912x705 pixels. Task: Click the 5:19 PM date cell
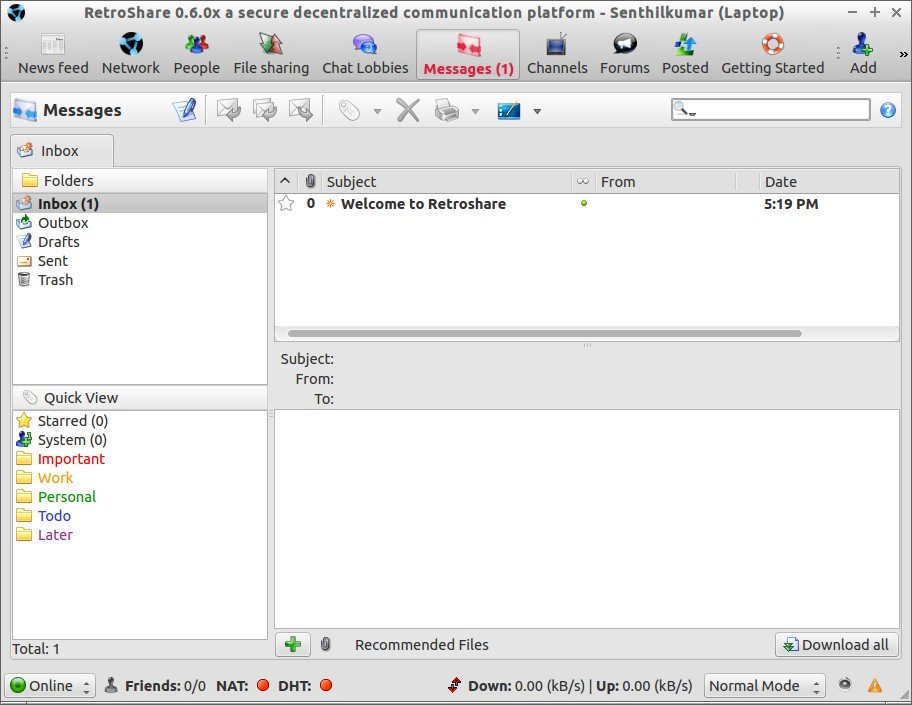[791, 204]
